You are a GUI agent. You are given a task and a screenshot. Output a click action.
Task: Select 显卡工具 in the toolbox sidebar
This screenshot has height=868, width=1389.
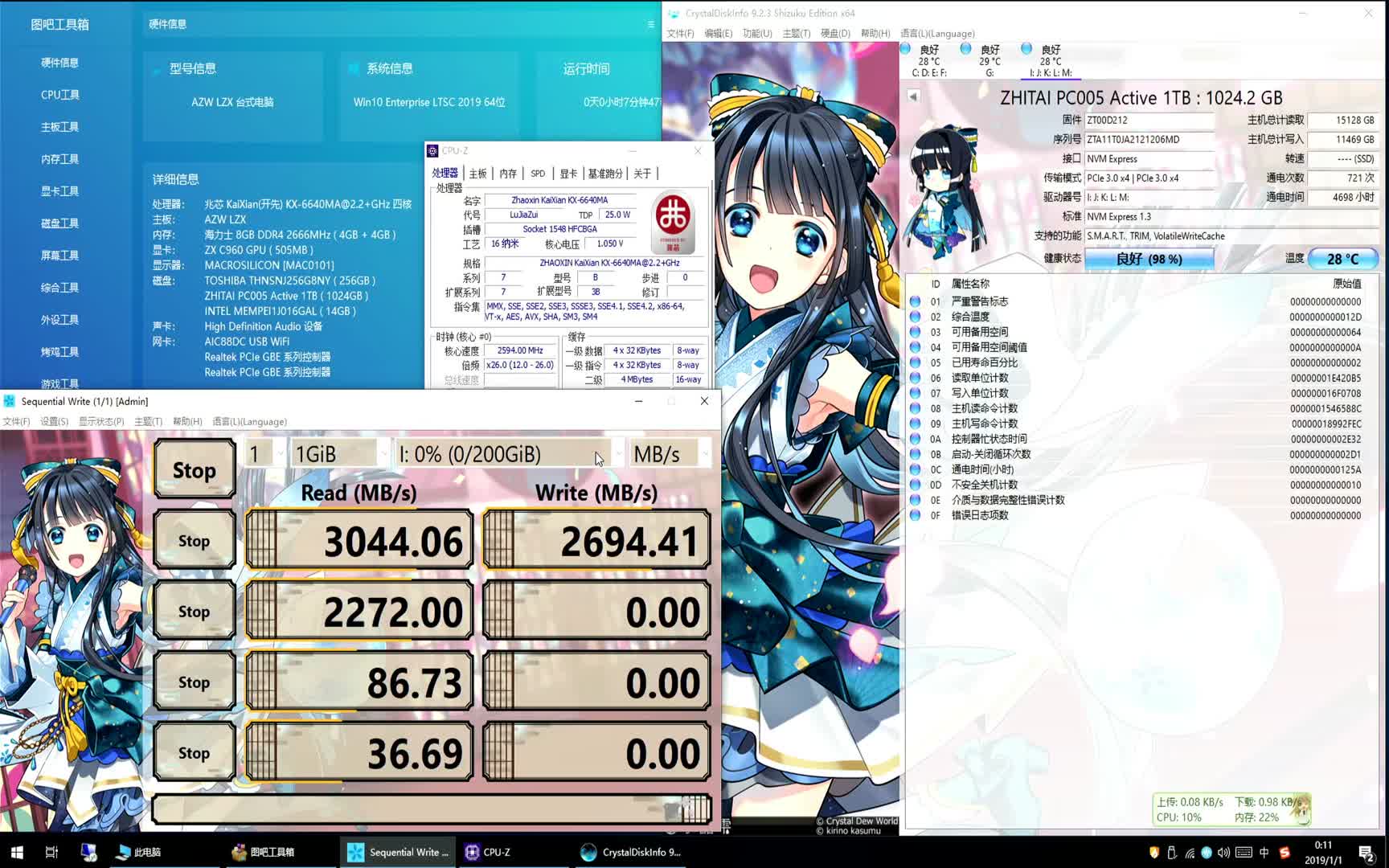[60, 191]
